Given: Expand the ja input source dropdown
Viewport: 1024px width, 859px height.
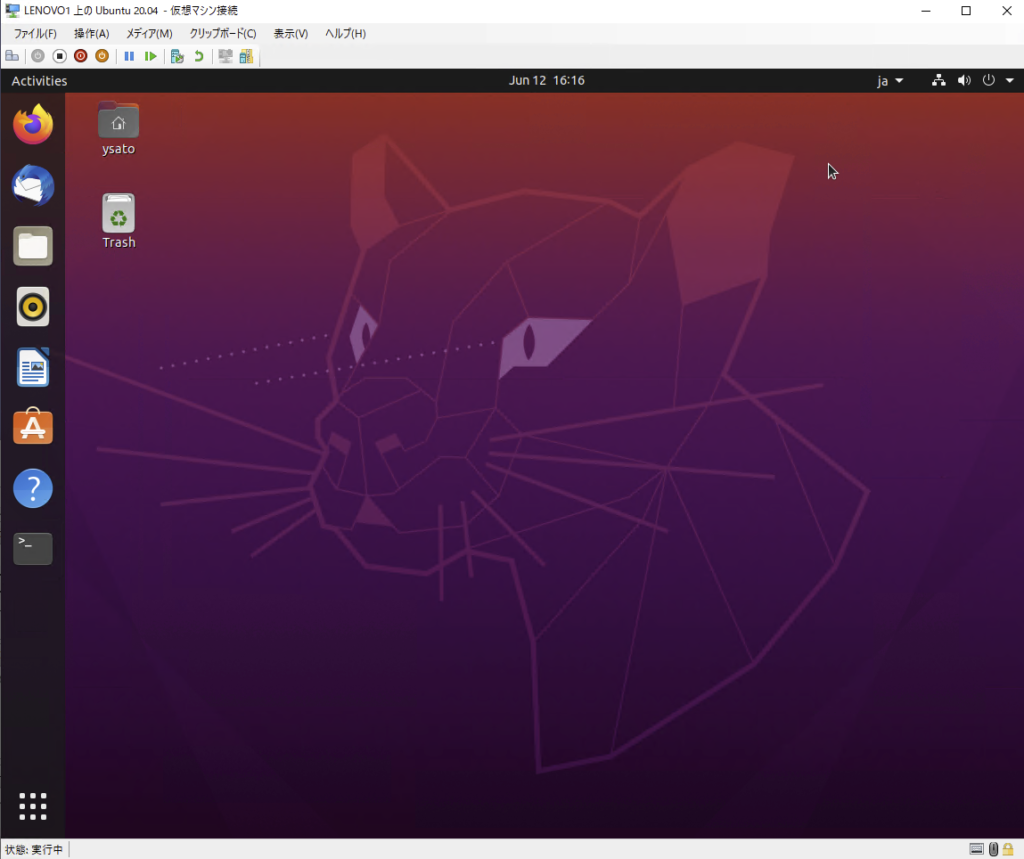Looking at the screenshot, I should pos(890,81).
